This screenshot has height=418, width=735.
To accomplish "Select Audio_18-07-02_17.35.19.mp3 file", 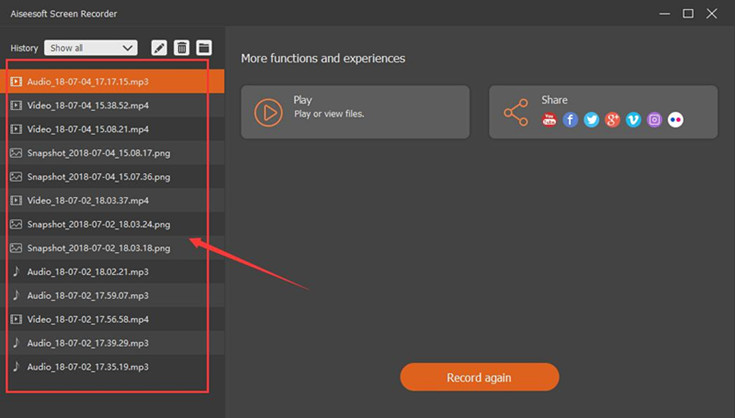I will (112, 367).
